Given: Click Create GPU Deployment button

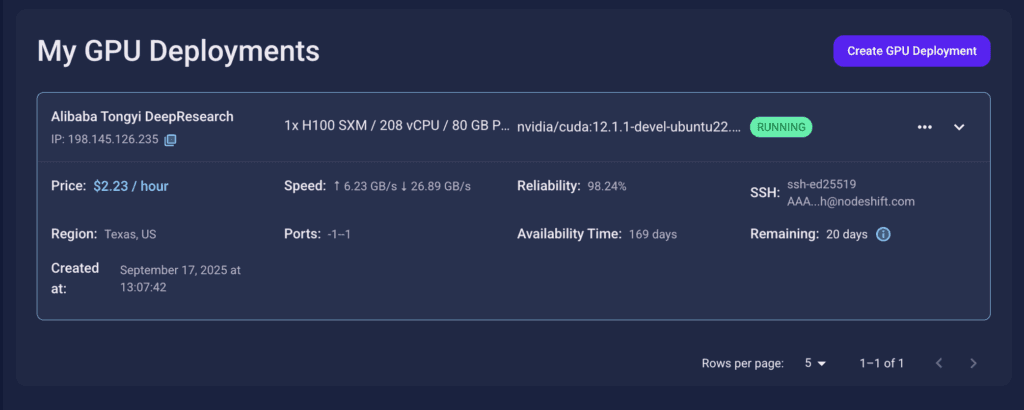Looking at the screenshot, I should (912, 51).
